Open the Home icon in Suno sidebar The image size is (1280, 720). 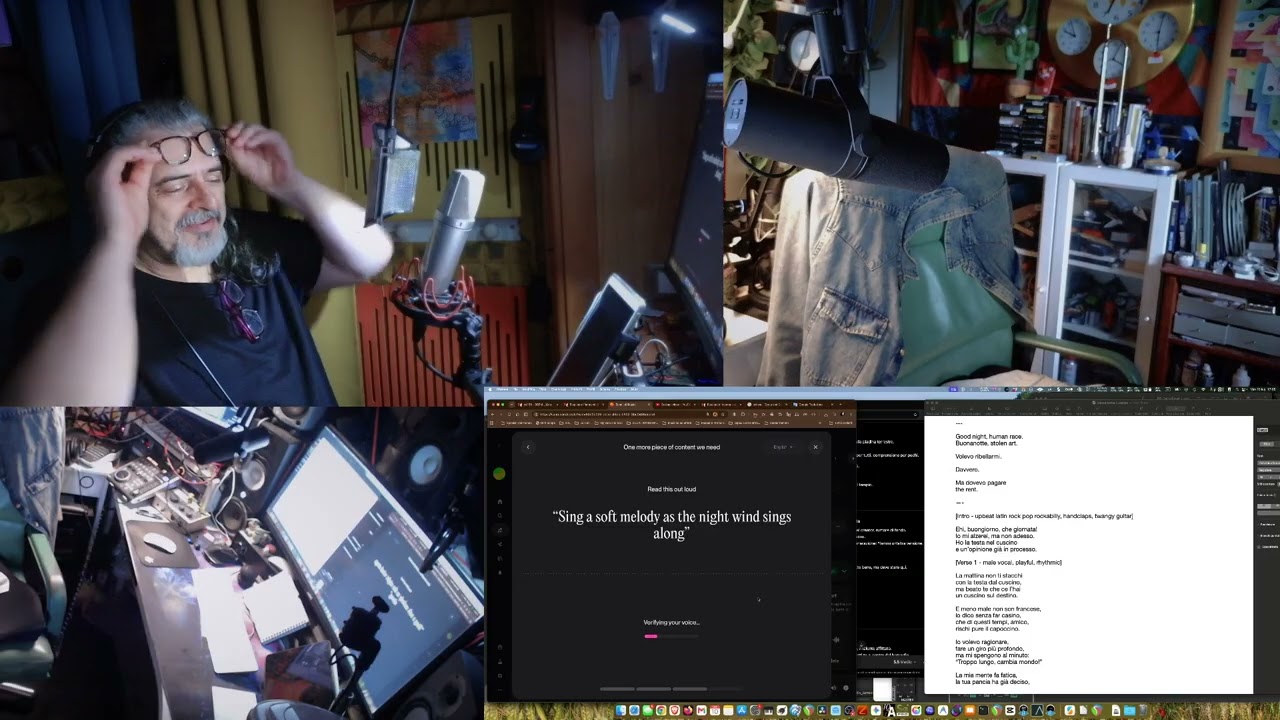(x=499, y=501)
